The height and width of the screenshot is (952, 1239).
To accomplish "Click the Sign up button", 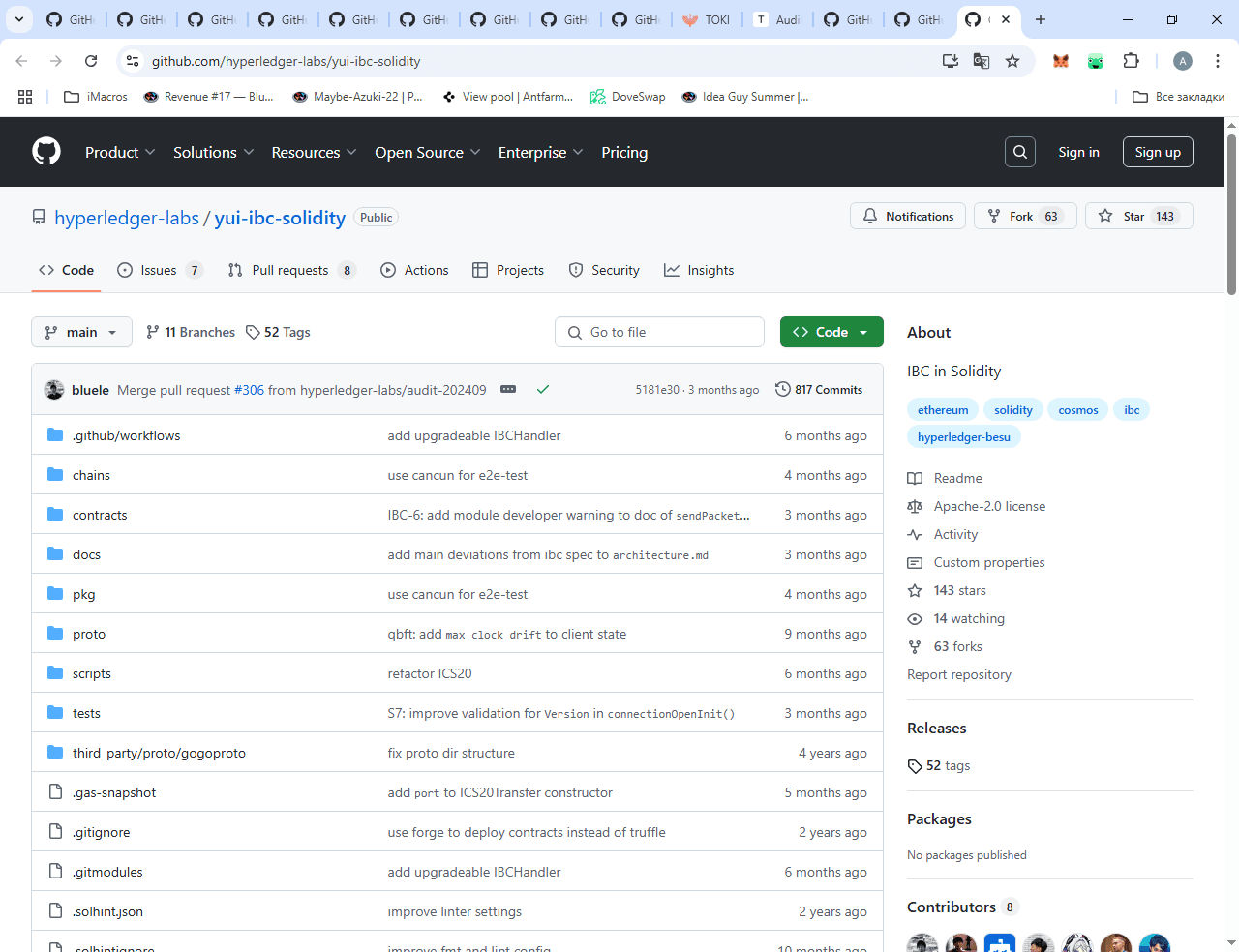I will coord(1158,152).
